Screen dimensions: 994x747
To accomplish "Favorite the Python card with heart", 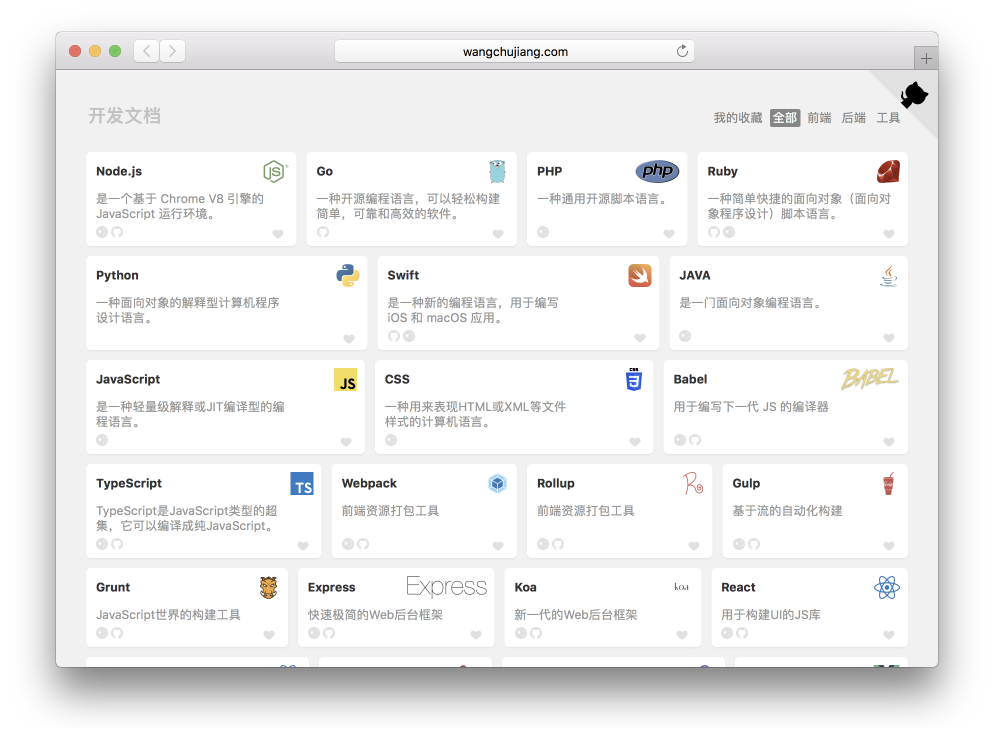I will pyautogui.click(x=349, y=339).
